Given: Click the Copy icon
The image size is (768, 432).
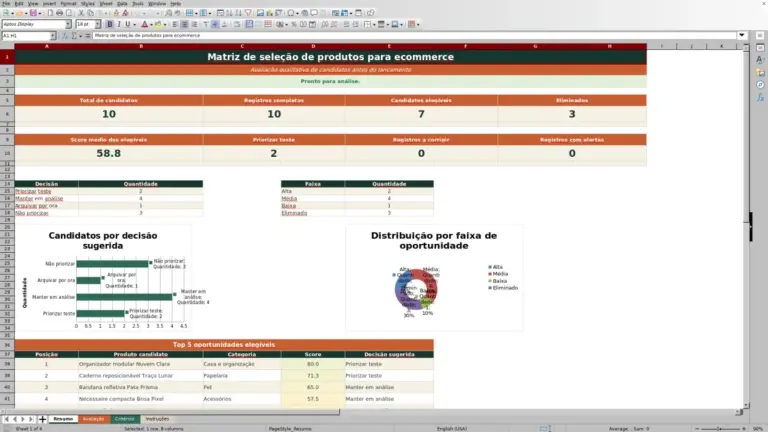Looking at the screenshot, I should point(90,13).
